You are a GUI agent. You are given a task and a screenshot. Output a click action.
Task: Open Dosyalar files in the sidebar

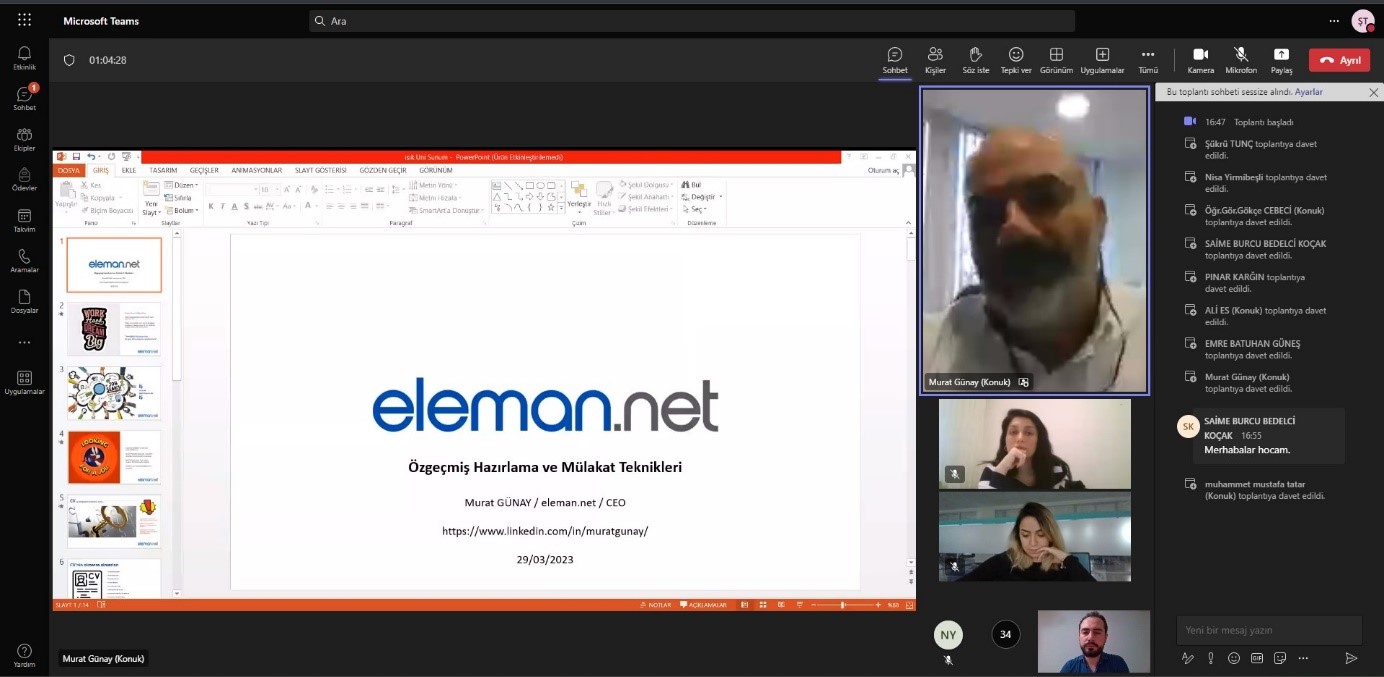pos(24,301)
